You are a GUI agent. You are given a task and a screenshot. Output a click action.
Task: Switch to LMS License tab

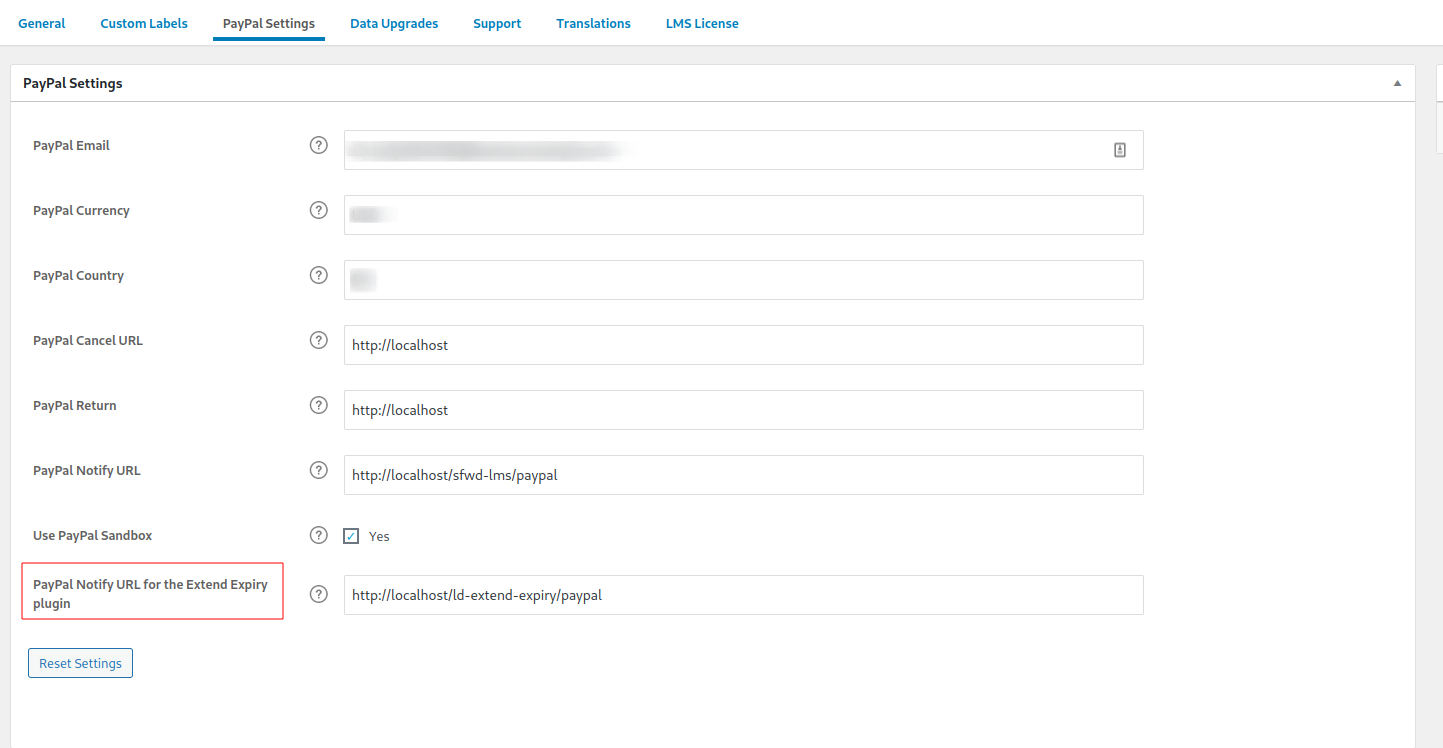tap(702, 23)
